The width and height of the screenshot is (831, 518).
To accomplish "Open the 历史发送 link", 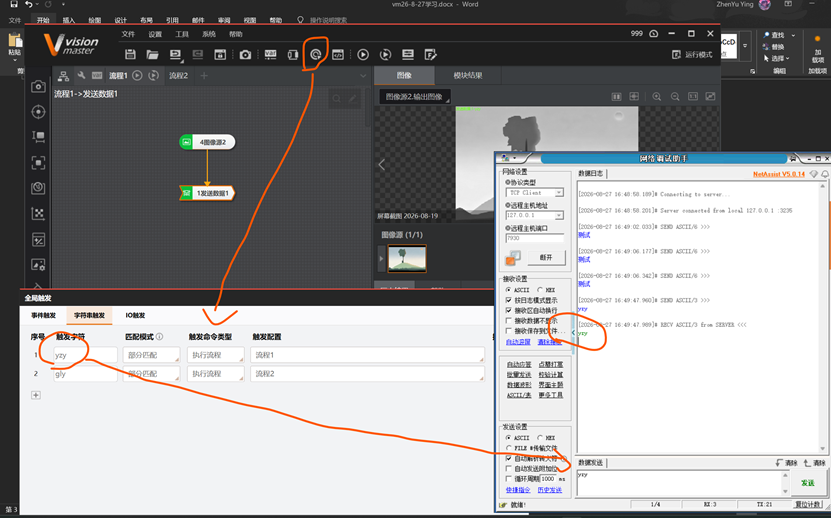I will coord(550,490).
